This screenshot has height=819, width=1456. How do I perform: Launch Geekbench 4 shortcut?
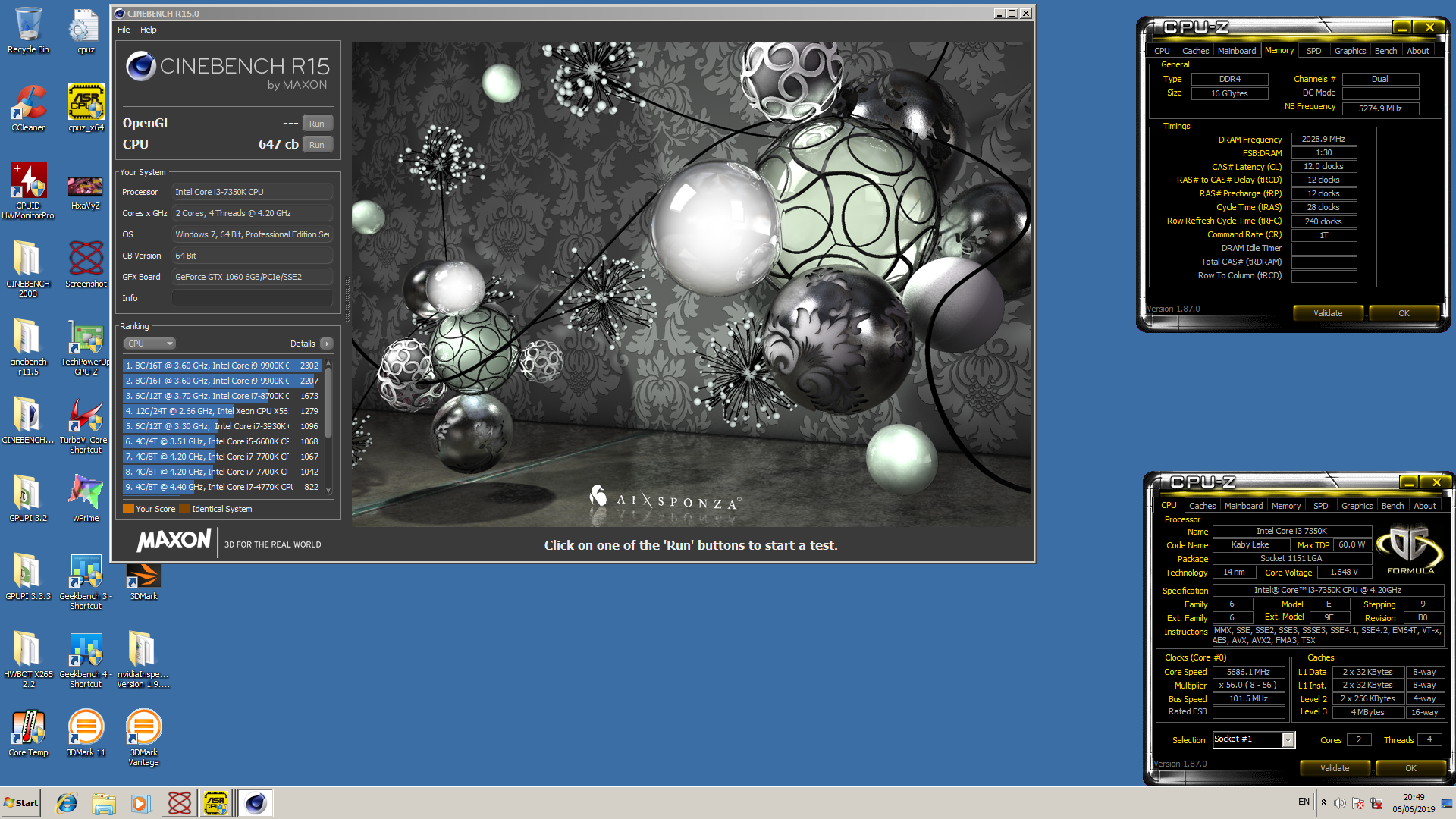point(86,659)
